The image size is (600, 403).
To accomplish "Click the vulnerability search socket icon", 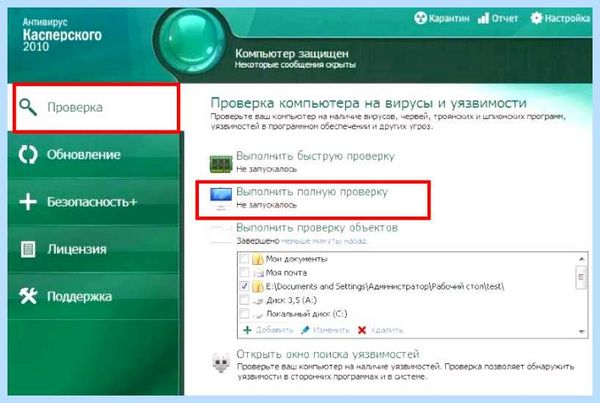I will click(x=221, y=362).
